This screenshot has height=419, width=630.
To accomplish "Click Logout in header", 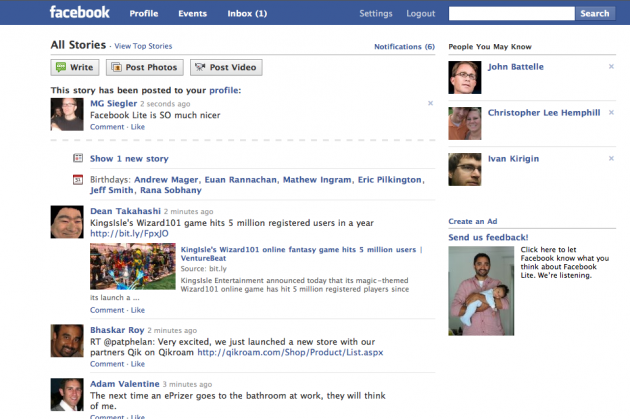I will [x=421, y=13].
